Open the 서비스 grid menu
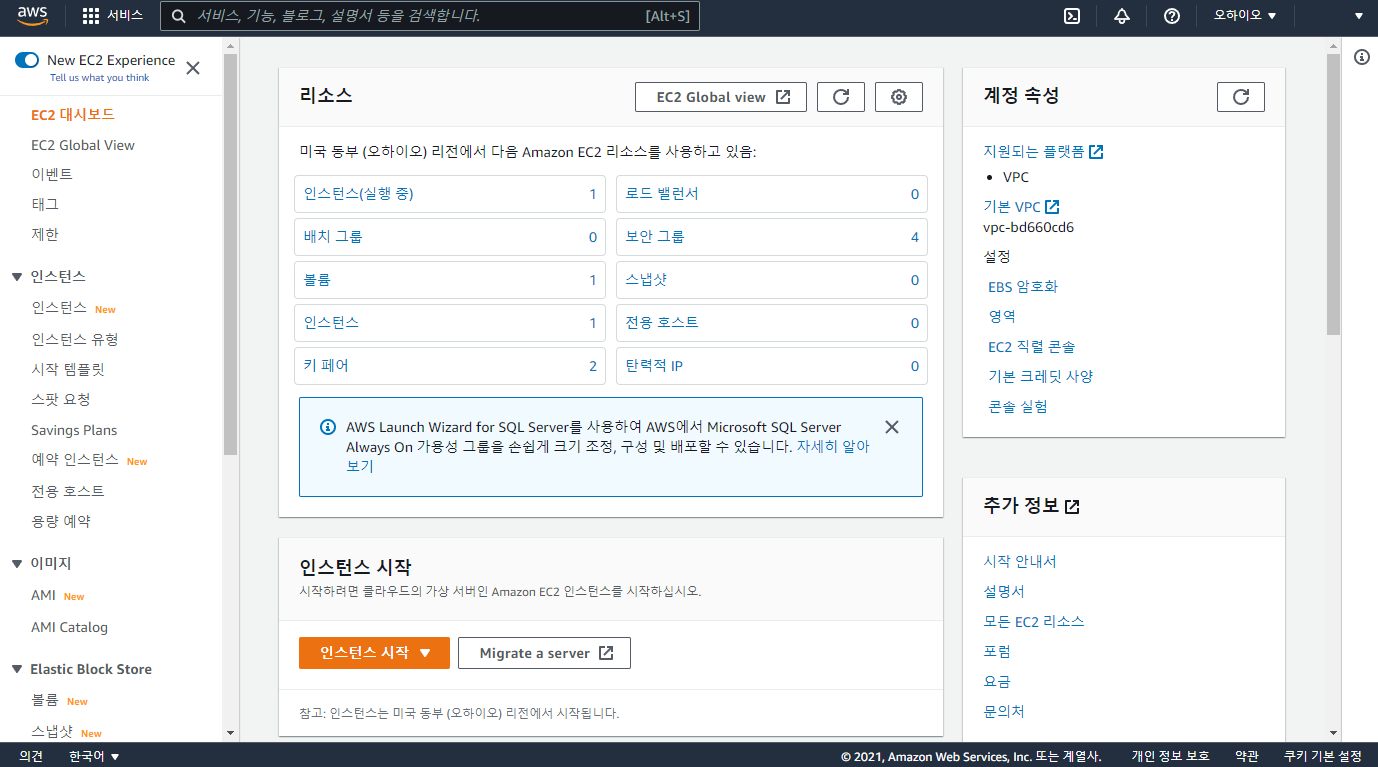 pos(112,15)
